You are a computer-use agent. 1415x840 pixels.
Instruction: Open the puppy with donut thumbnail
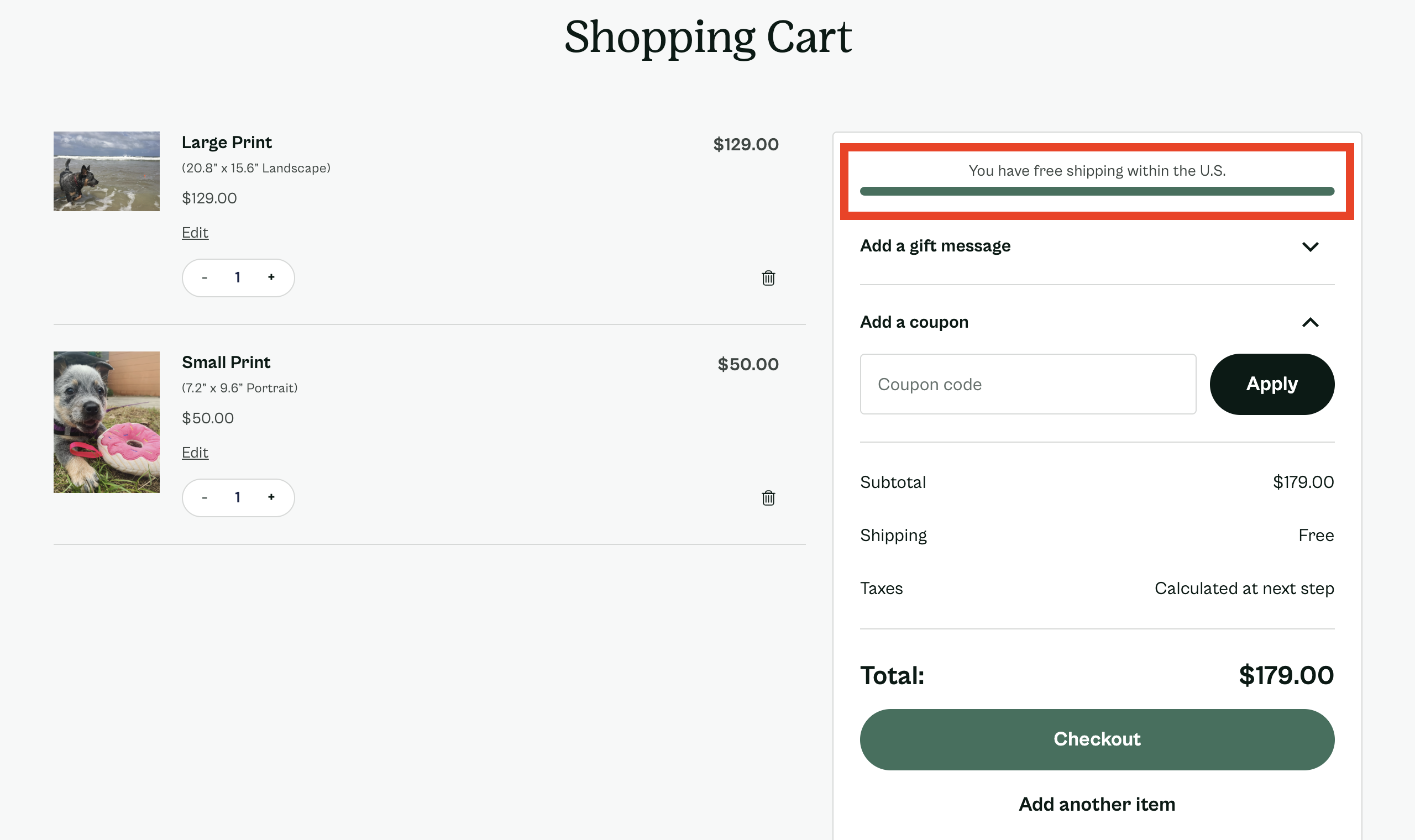107,422
